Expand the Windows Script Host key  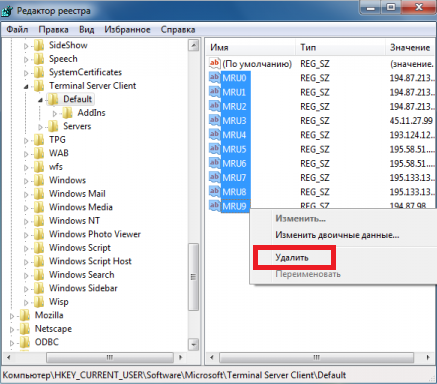(x=26, y=262)
